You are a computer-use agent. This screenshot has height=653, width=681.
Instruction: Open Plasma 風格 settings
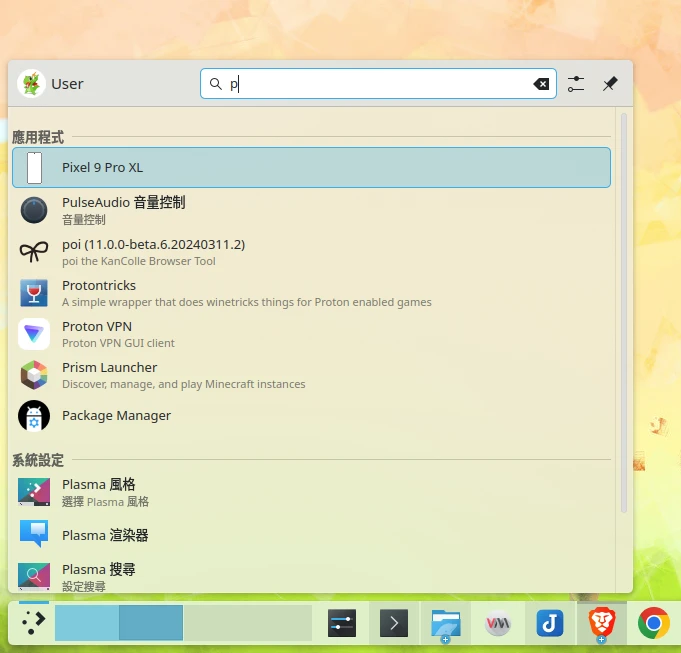point(311,492)
